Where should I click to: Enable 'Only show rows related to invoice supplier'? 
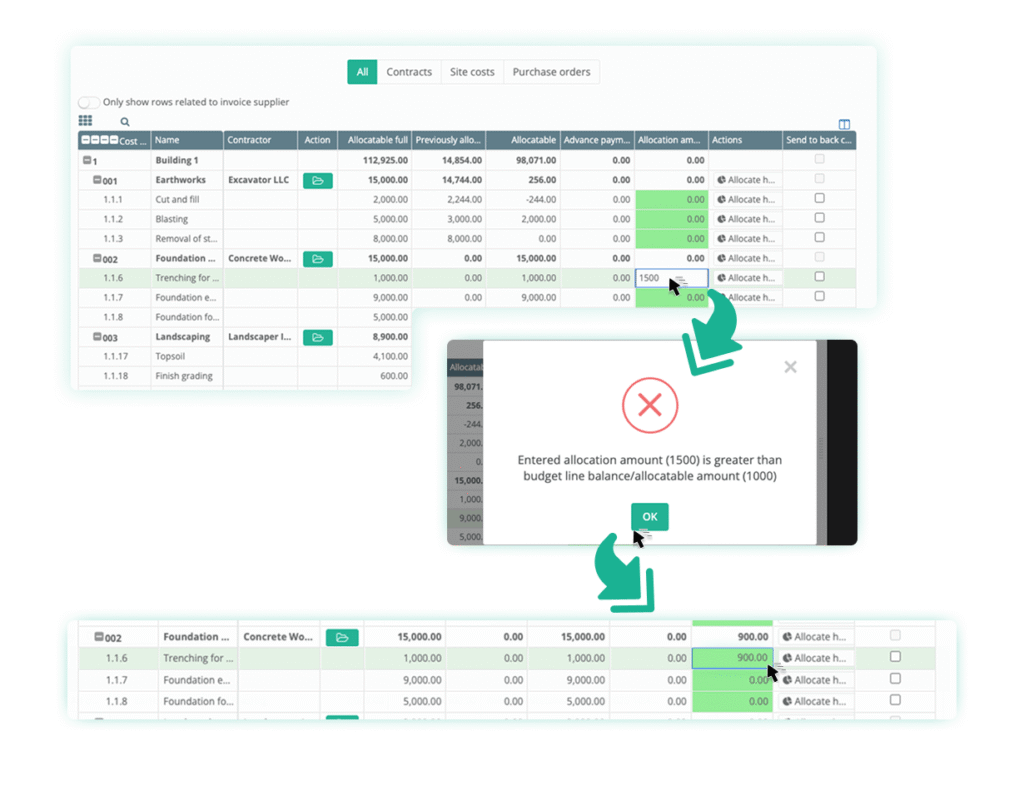pyautogui.click(x=89, y=102)
